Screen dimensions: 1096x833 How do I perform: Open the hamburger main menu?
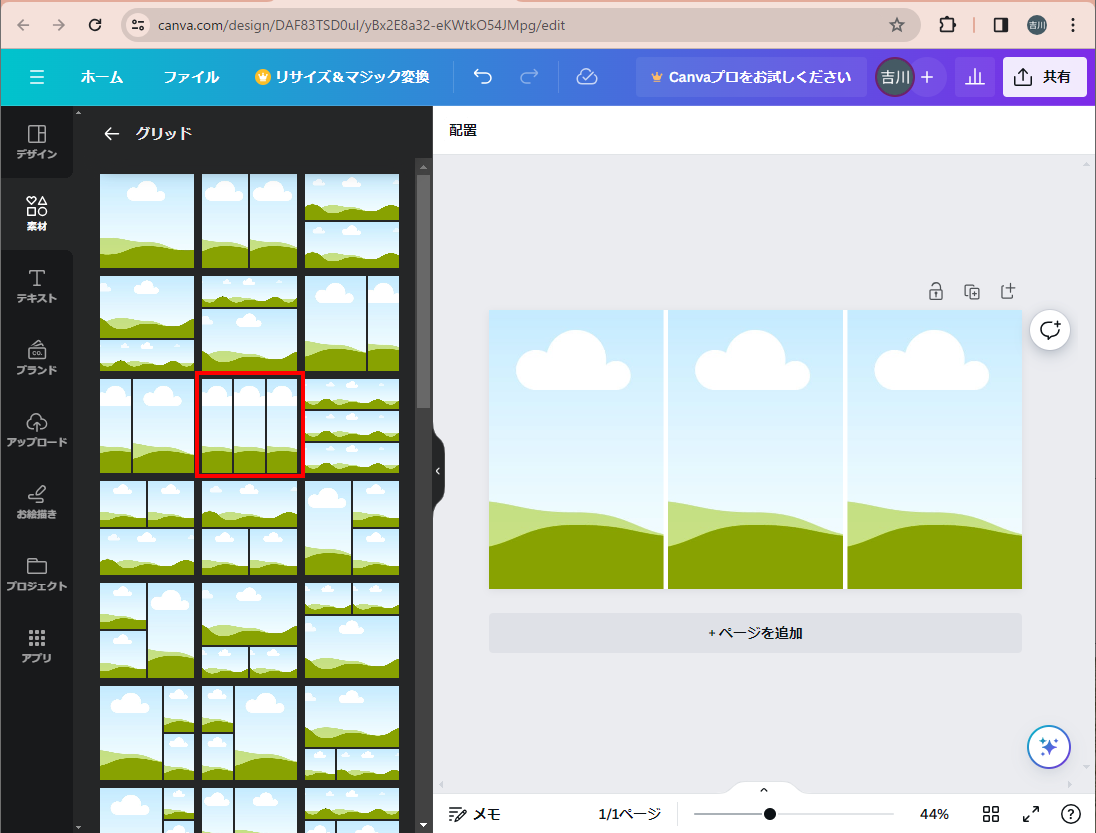pyautogui.click(x=37, y=77)
